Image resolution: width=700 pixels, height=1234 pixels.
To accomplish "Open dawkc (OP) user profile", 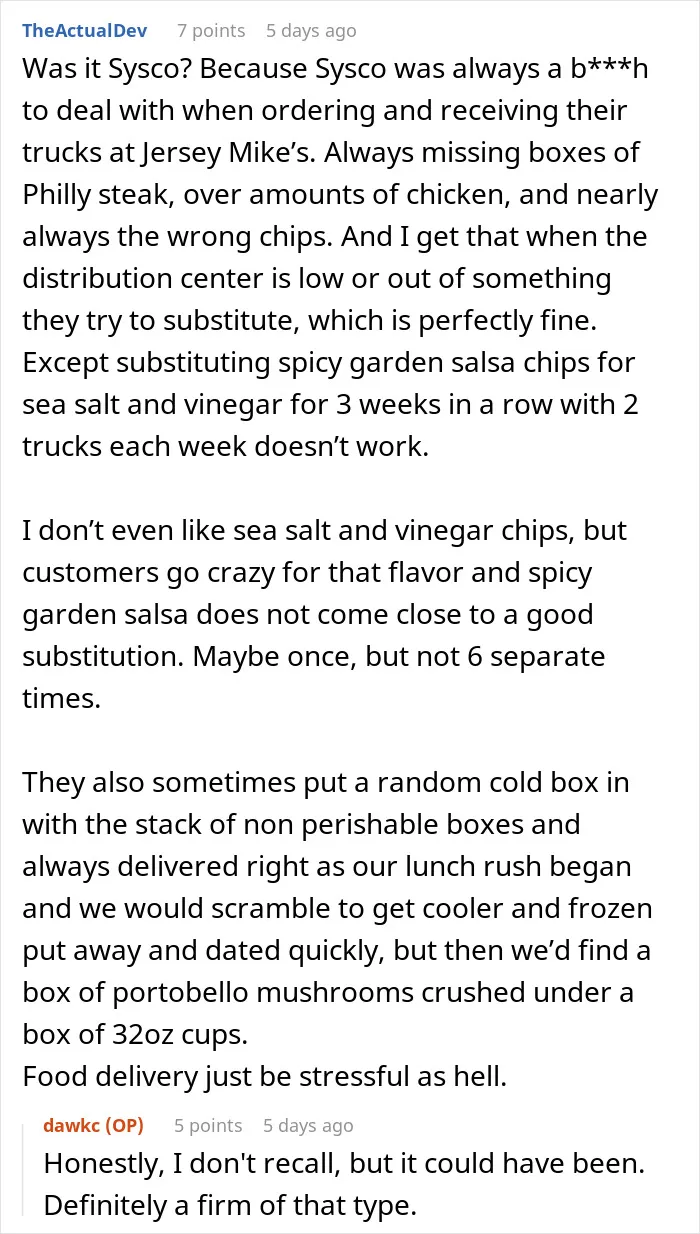I will 93,1125.
